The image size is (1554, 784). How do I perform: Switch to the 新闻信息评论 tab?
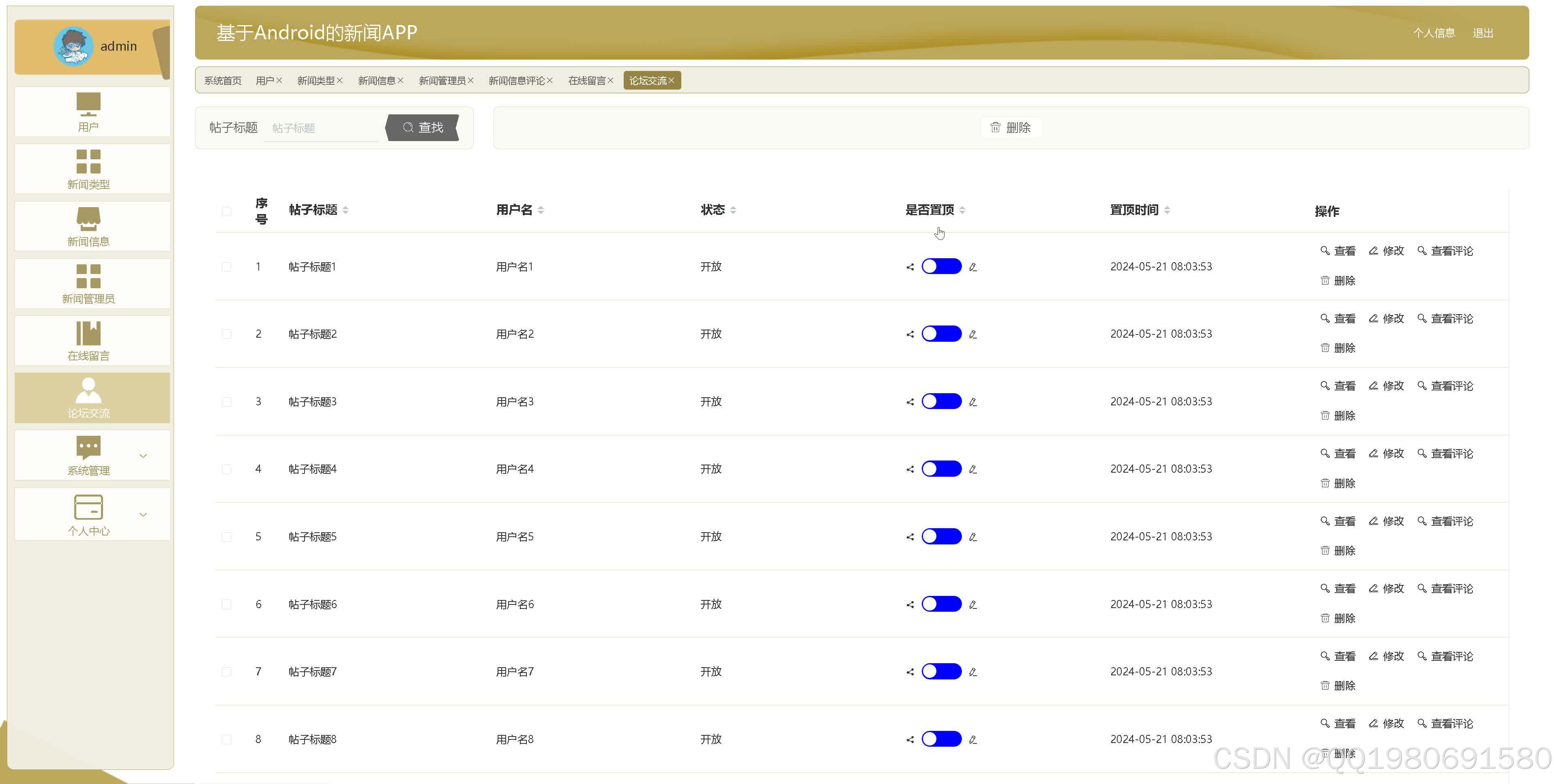click(516, 81)
